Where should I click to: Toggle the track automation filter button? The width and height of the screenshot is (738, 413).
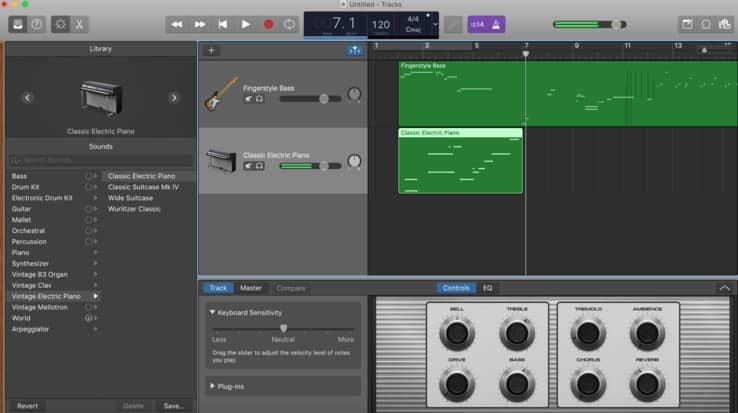click(x=355, y=50)
